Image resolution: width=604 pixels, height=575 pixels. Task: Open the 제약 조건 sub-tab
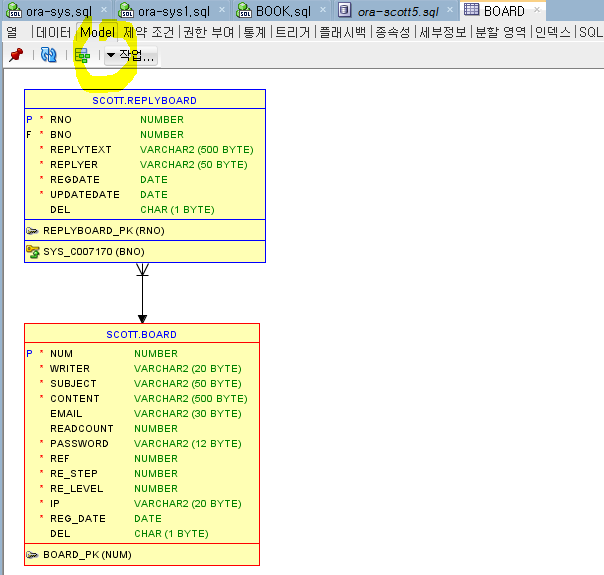click(x=149, y=32)
